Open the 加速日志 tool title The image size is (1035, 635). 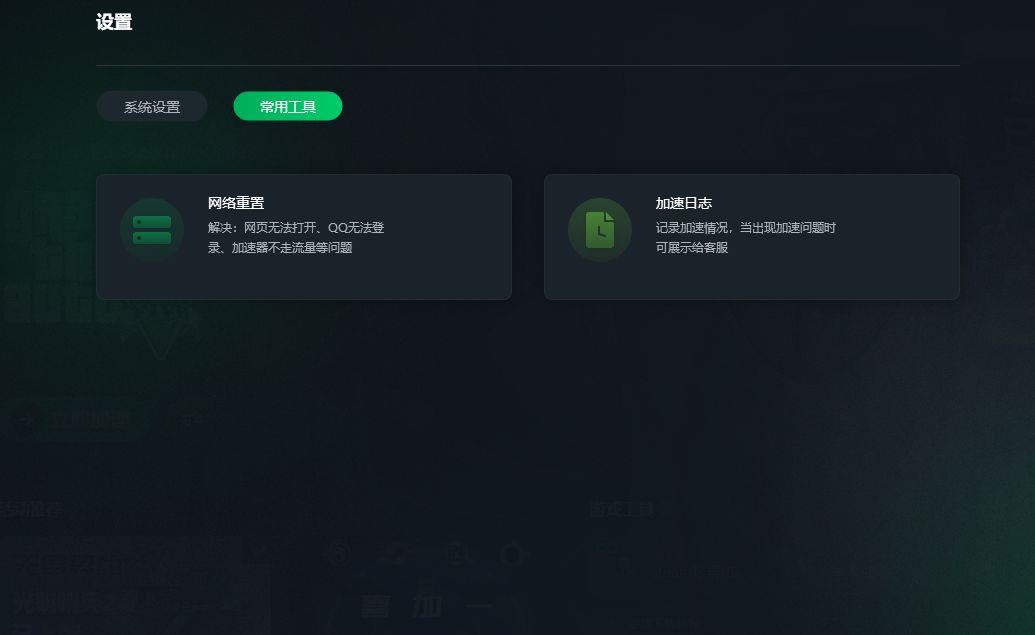684,203
